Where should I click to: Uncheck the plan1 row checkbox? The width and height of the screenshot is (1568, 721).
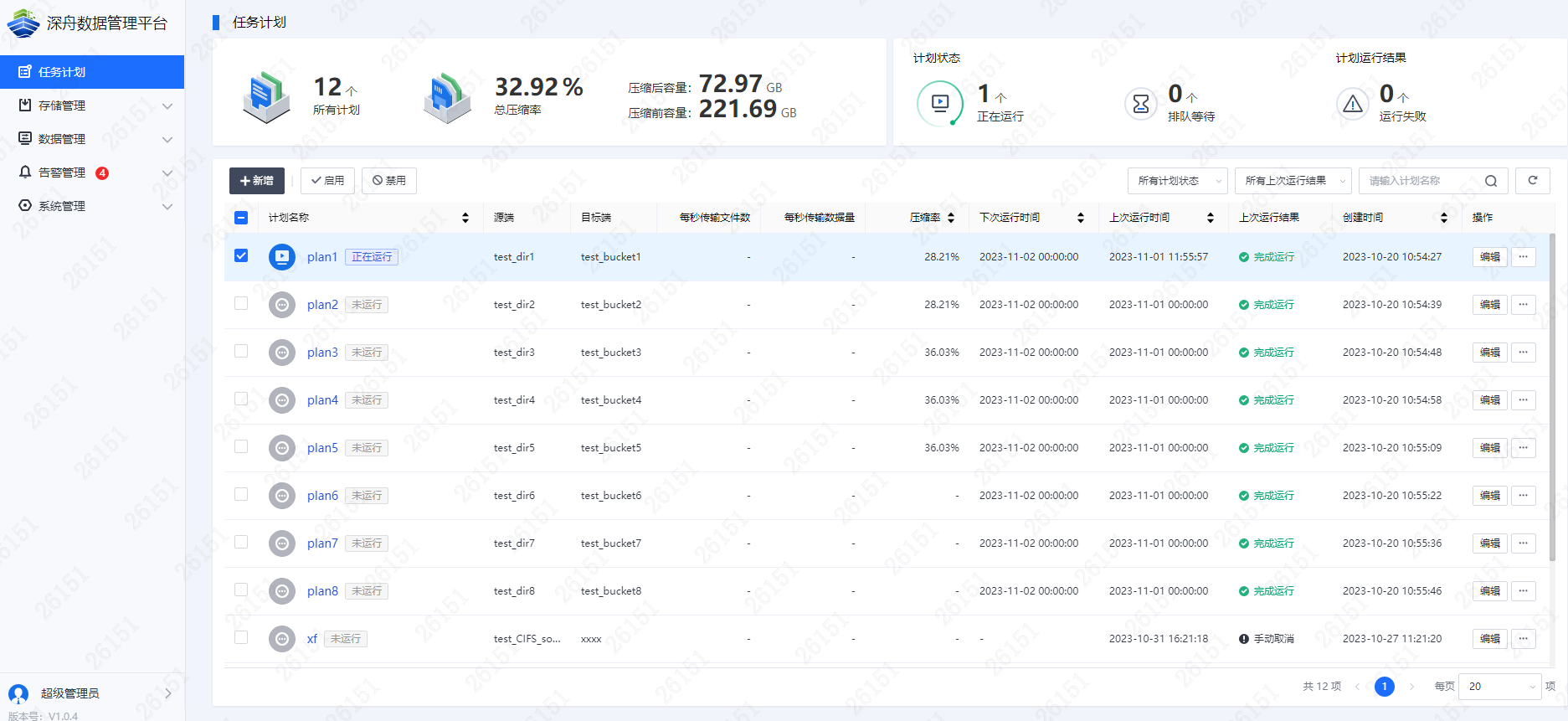[241, 256]
